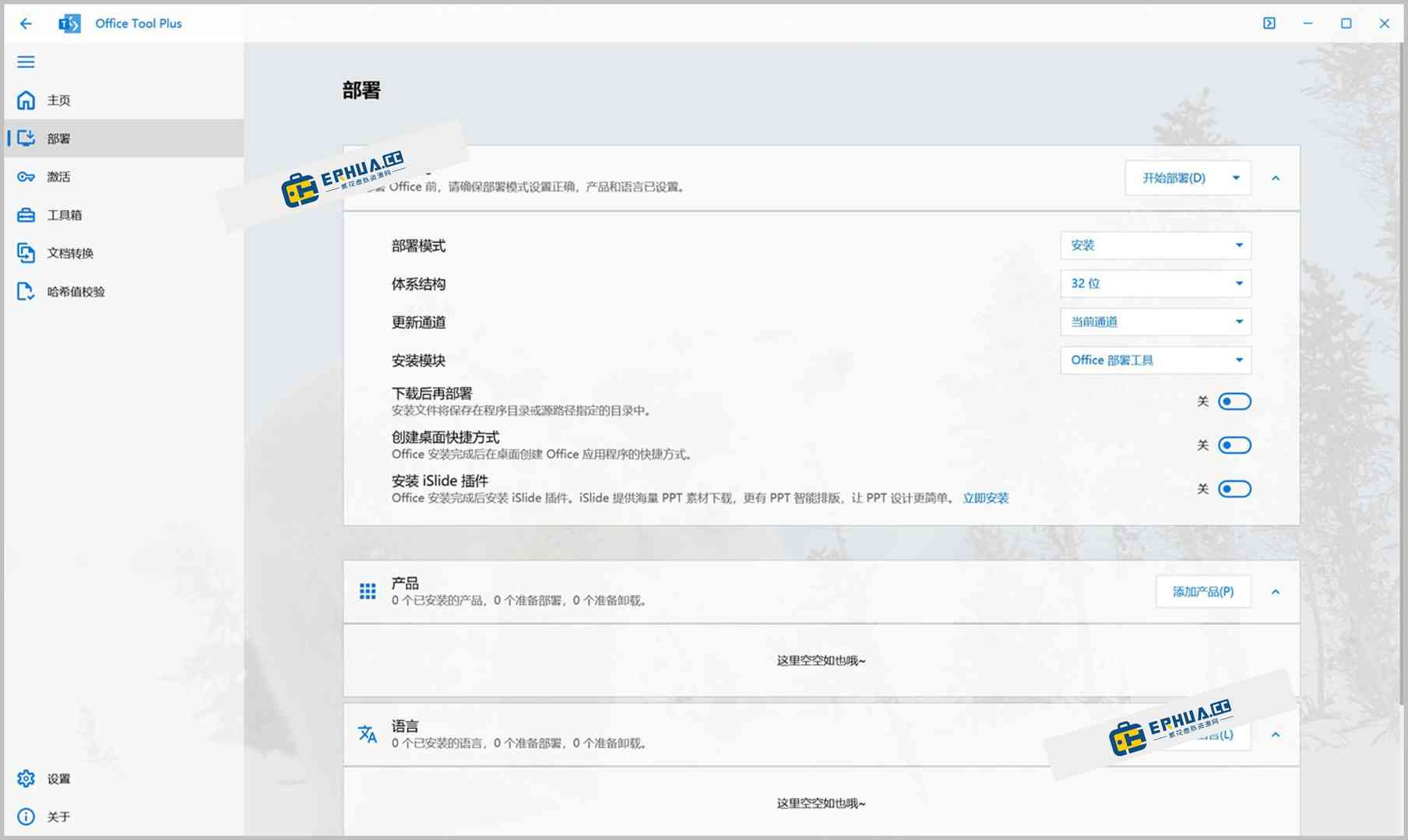Open the 主页 page from sidebar
Image resolution: width=1408 pixels, height=840 pixels.
pyautogui.click(x=58, y=100)
